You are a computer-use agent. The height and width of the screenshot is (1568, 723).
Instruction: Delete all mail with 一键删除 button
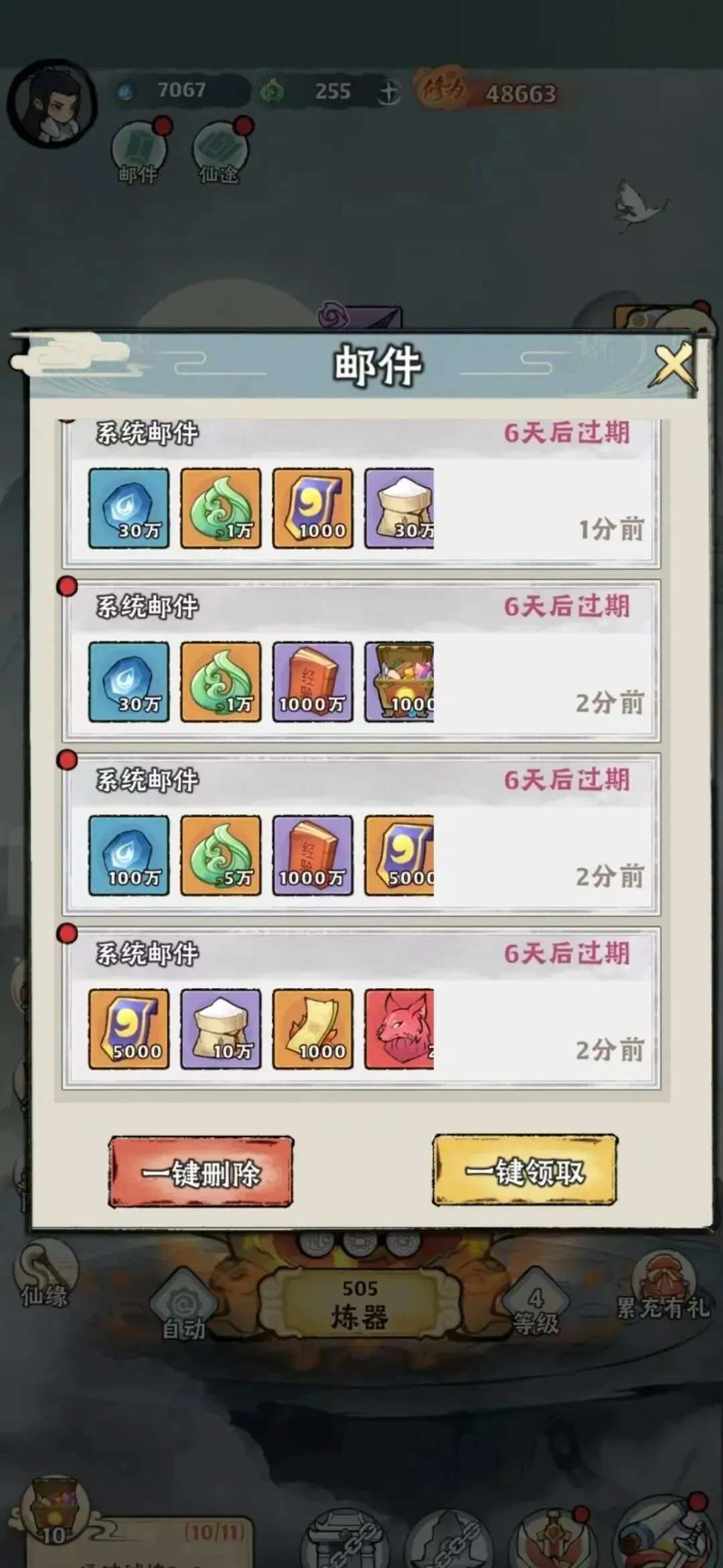(201, 1172)
